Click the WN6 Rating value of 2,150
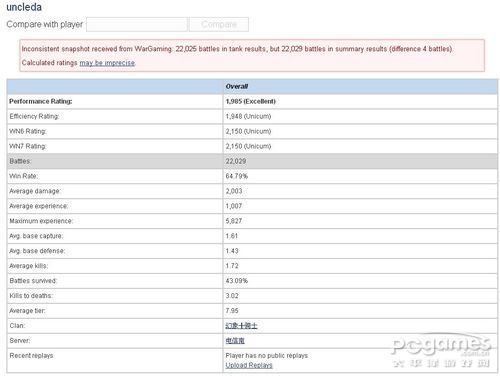This screenshot has width=500, height=376. [x=248, y=131]
